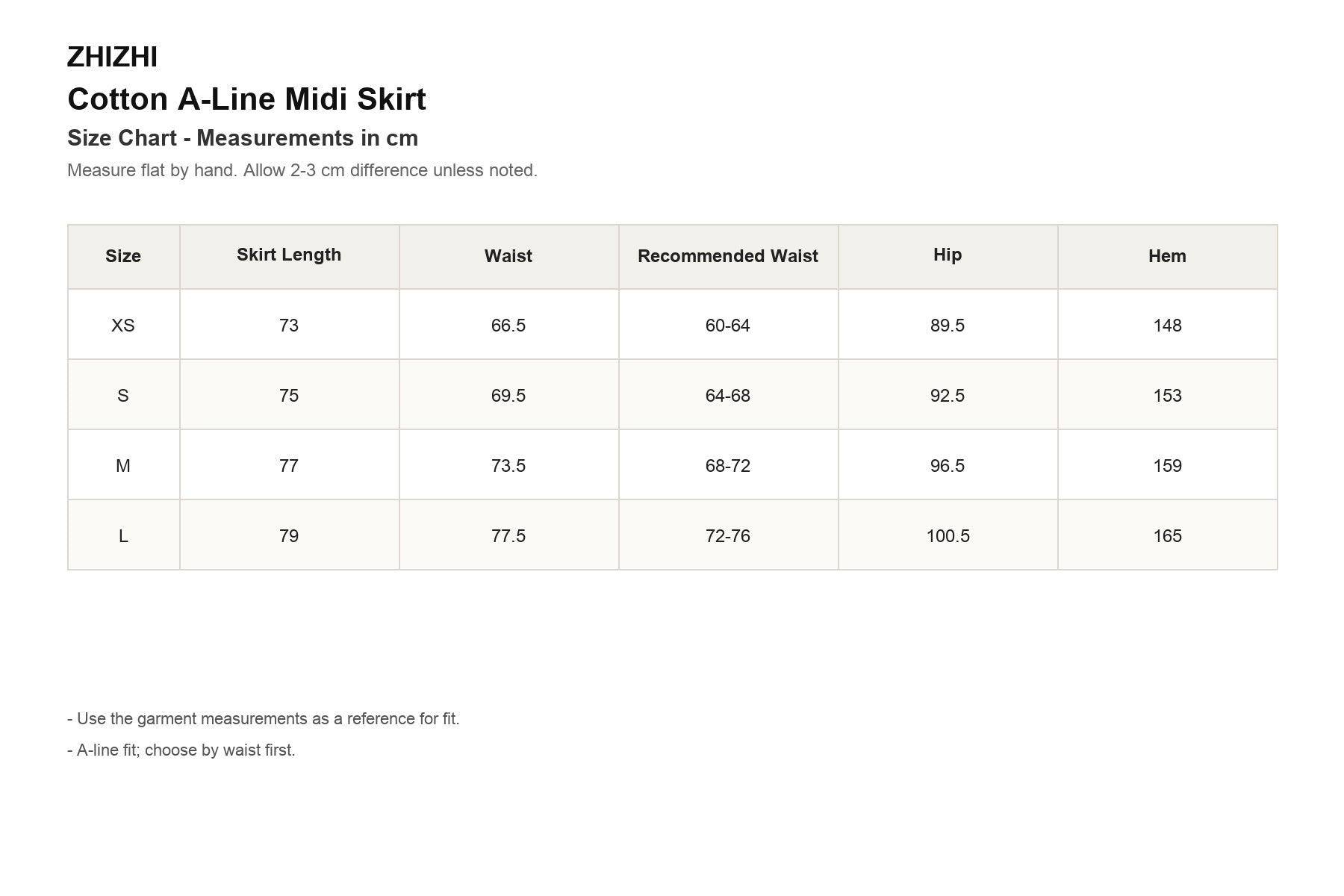The height and width of the screenshot is (896, 1344).
Task: Select the M size row label
Action: pyautogui.click(x=123, y=465)
